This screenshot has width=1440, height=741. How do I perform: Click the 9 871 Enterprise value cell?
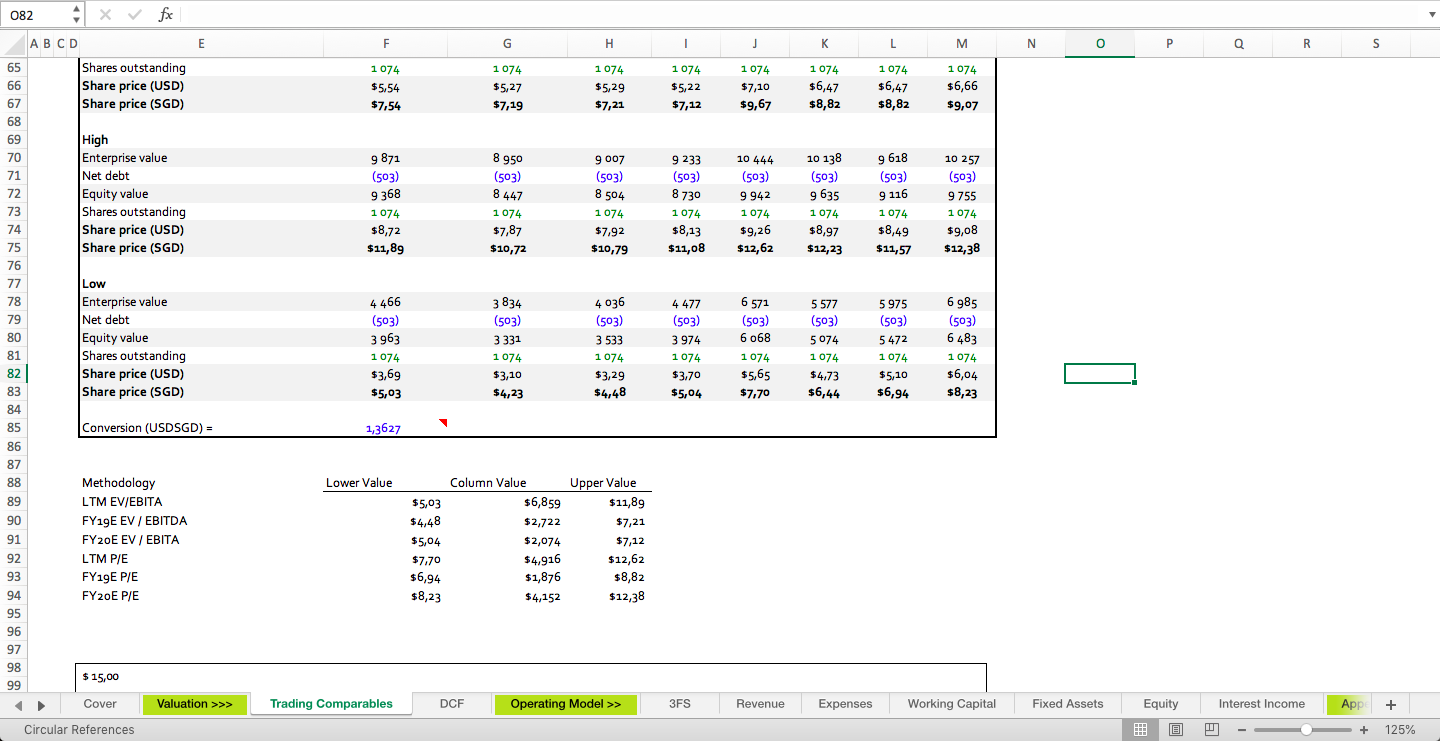386,159
